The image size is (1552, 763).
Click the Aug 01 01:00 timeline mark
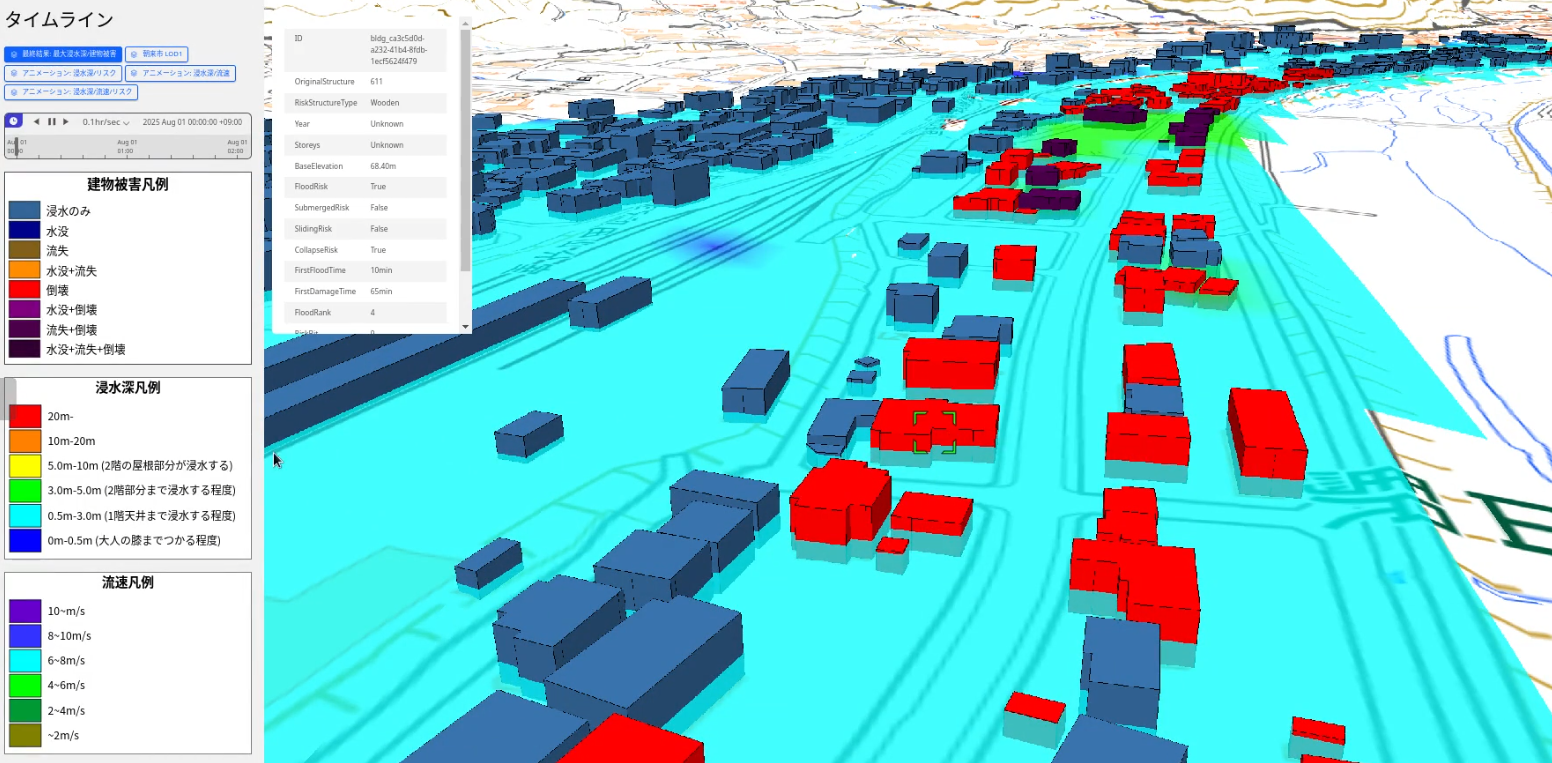pos(126,146)
